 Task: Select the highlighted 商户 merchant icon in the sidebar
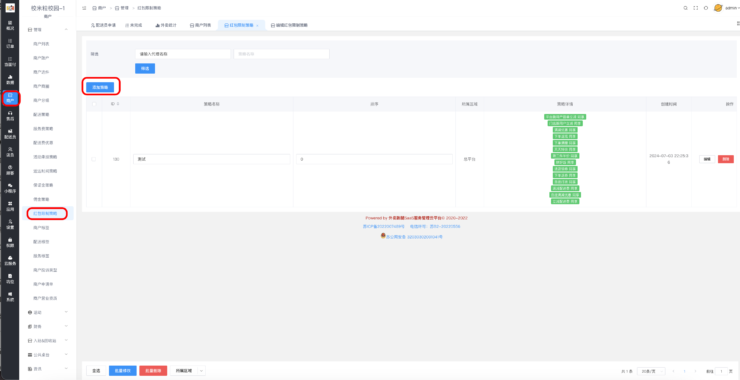[10, 98]
